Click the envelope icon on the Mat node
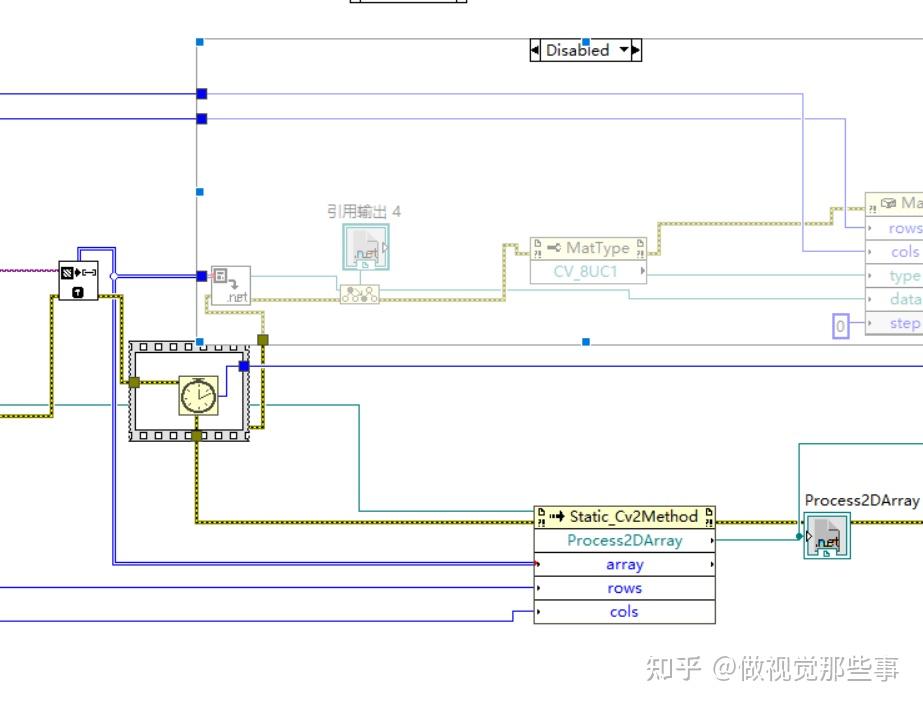This screenshot has width=923, height=707. click(x=888, y=204)
